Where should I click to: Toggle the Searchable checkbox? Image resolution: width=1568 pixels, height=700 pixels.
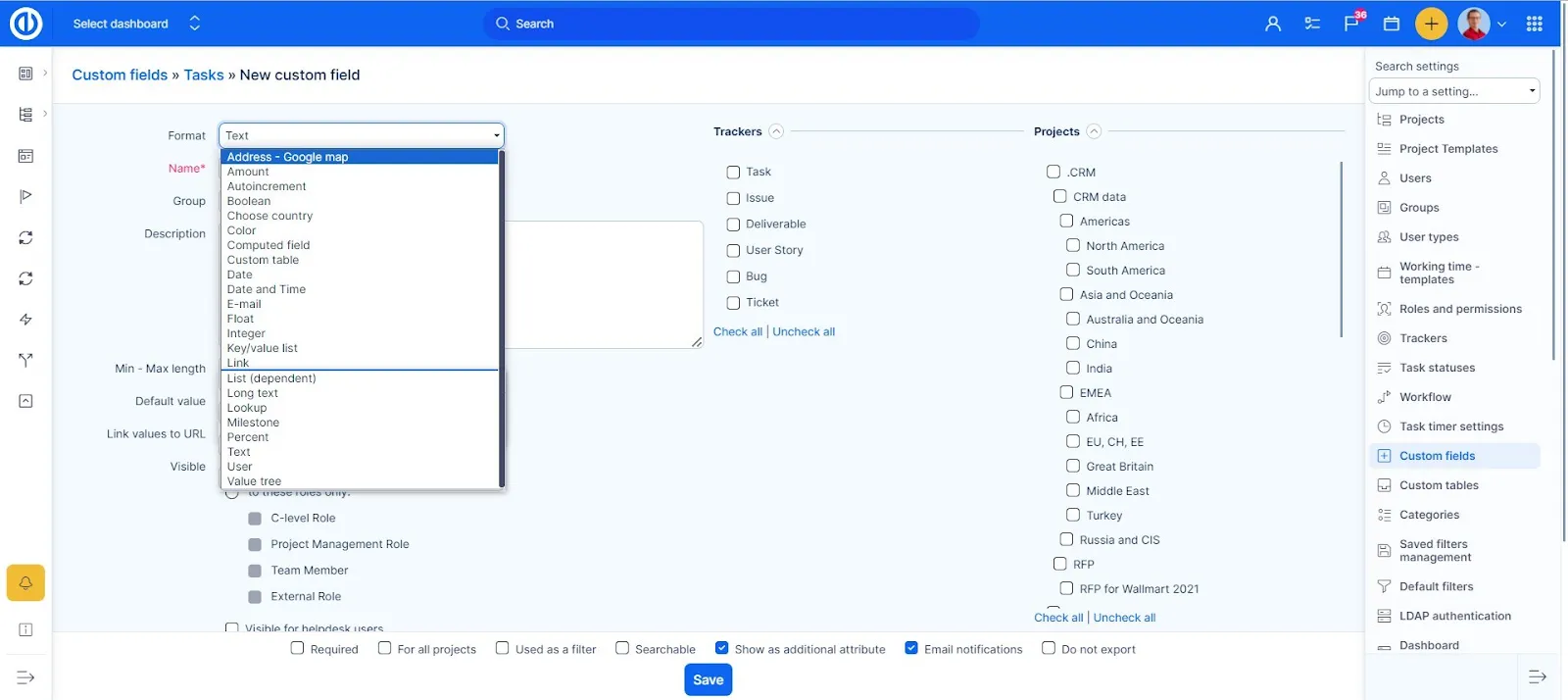pos(622,648)
